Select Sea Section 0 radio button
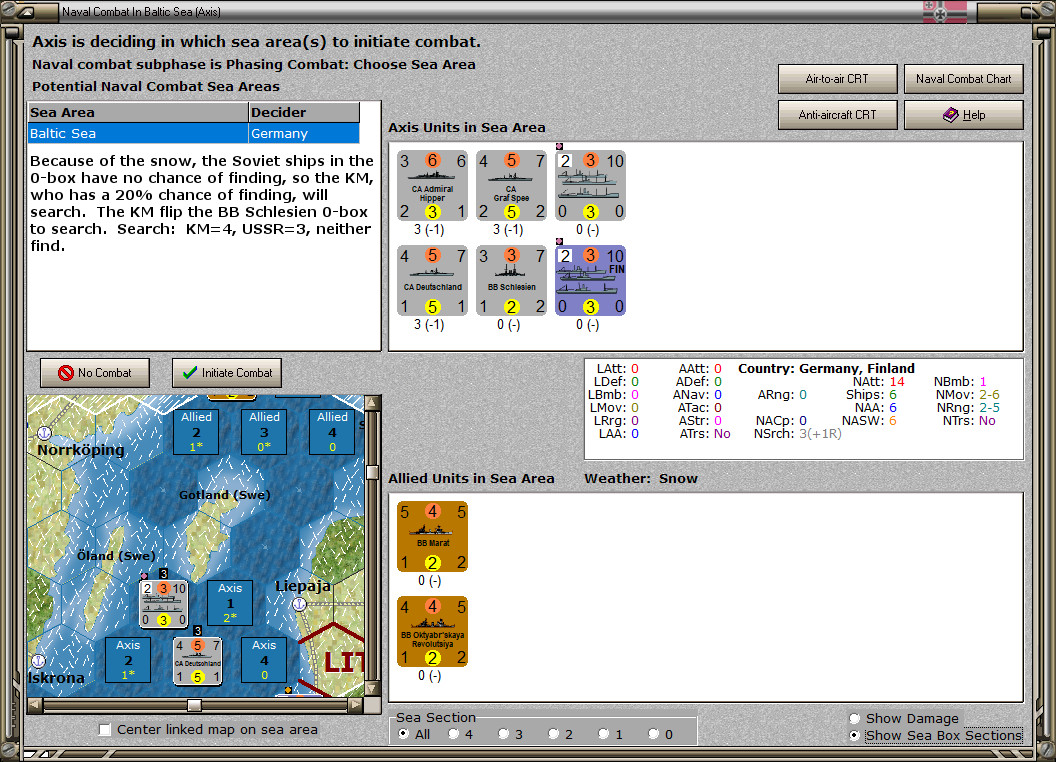1056x762 pixels. pos(653,734)
